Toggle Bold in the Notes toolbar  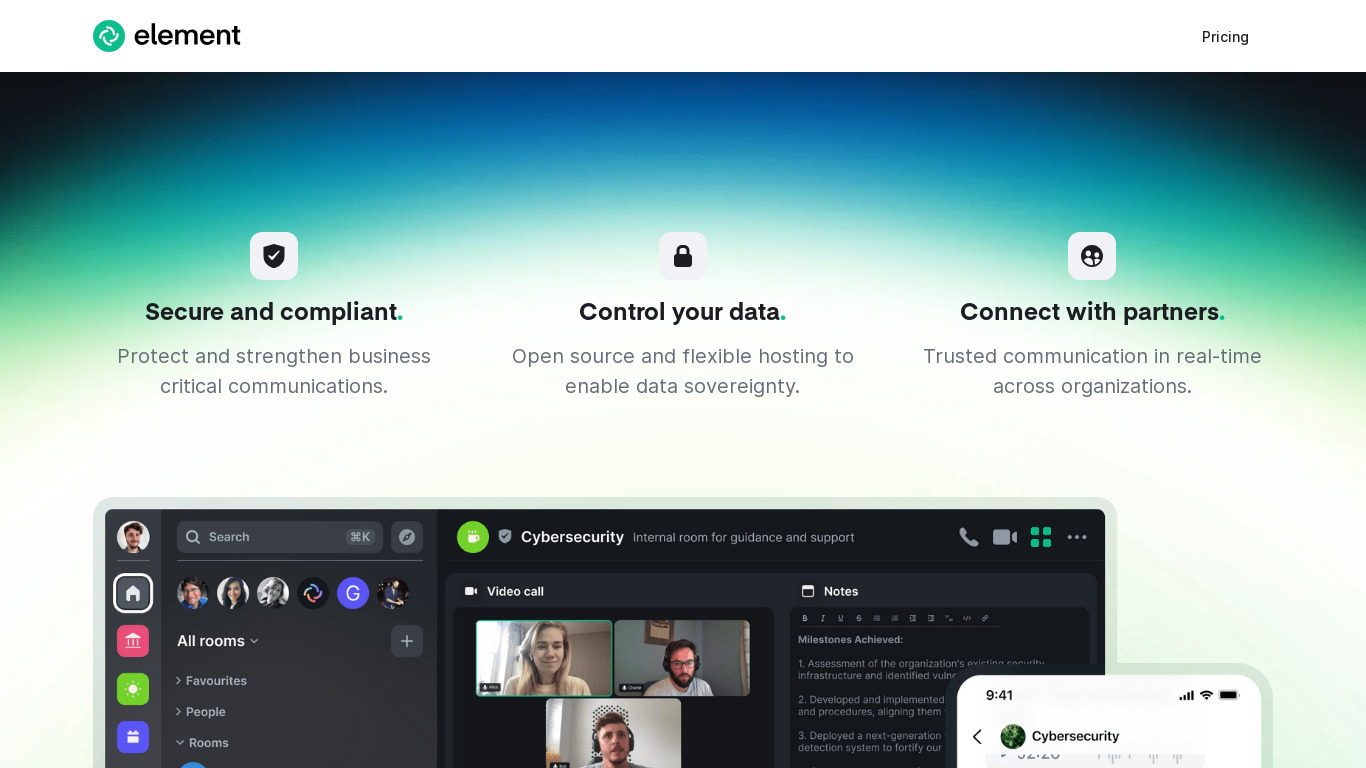point(805,618)
